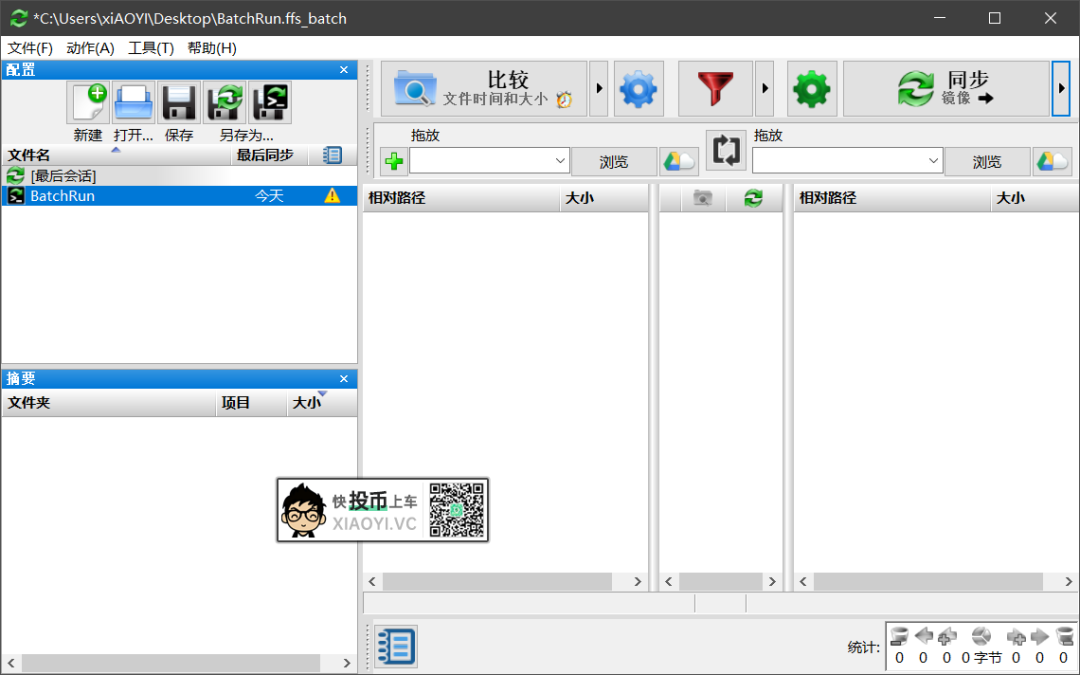Screen dimensions: 1080x675
Task: Click right grid horizontal scrollbar
Action: [928, 582]
